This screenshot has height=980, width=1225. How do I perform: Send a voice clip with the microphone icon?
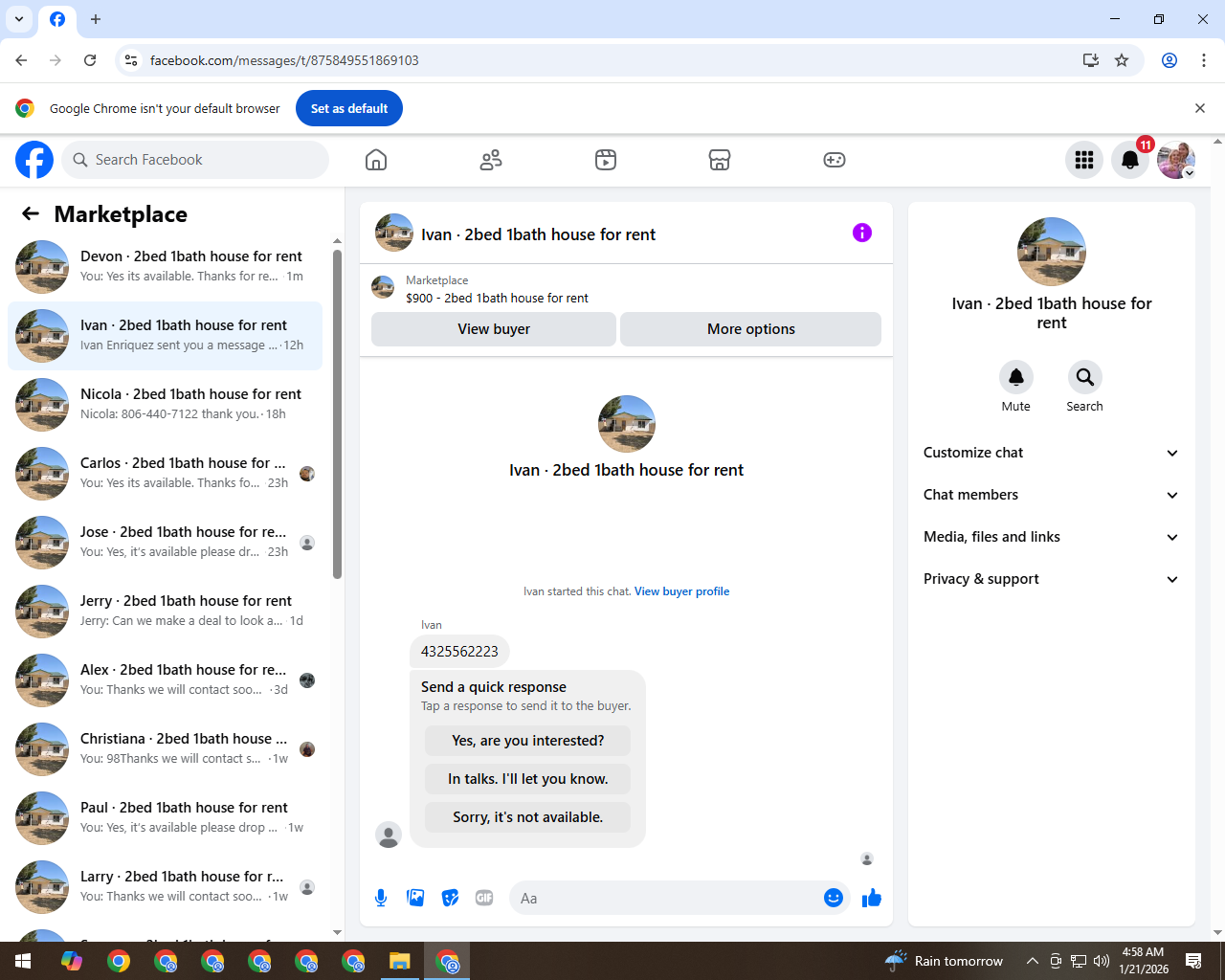[381, 898]
